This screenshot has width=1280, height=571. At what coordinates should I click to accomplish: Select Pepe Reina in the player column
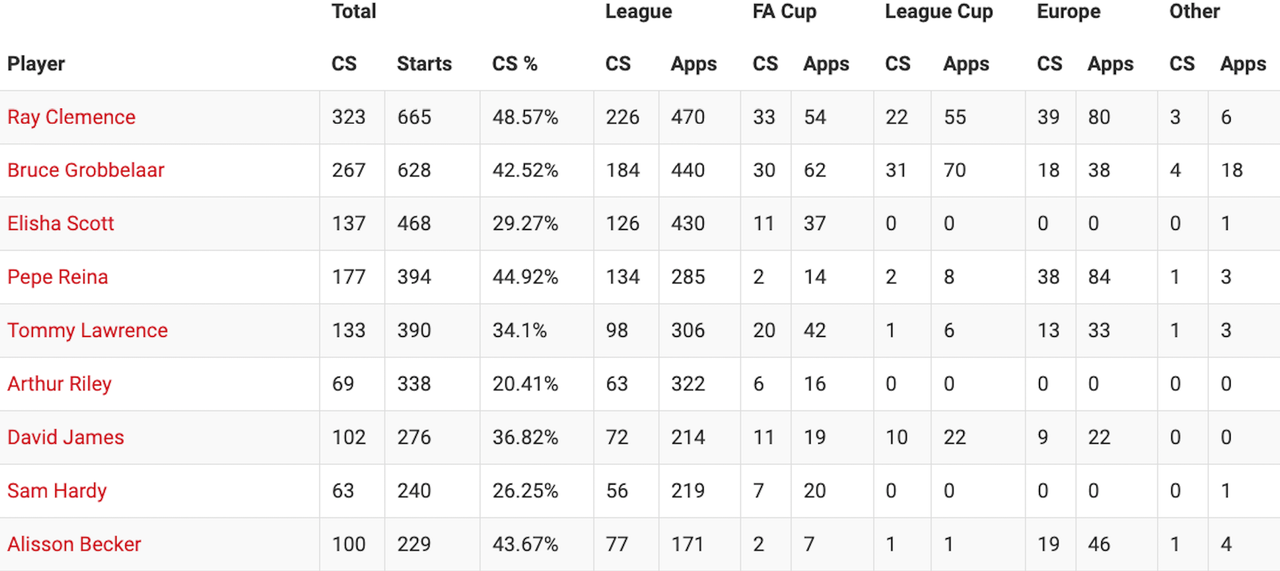57,277
